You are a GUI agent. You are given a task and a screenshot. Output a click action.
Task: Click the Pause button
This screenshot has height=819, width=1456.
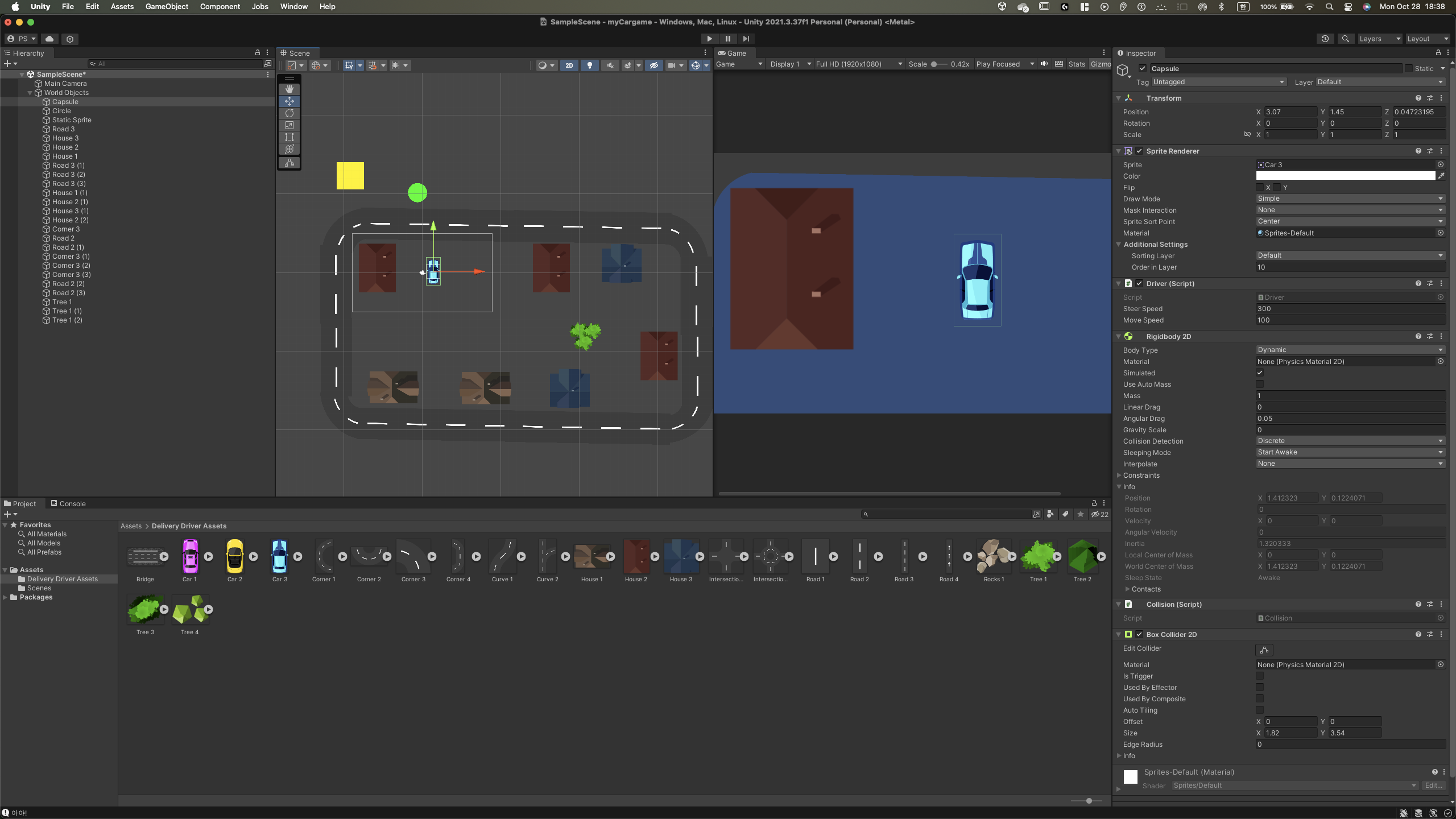pyautogui.click(x=727, y=39)
